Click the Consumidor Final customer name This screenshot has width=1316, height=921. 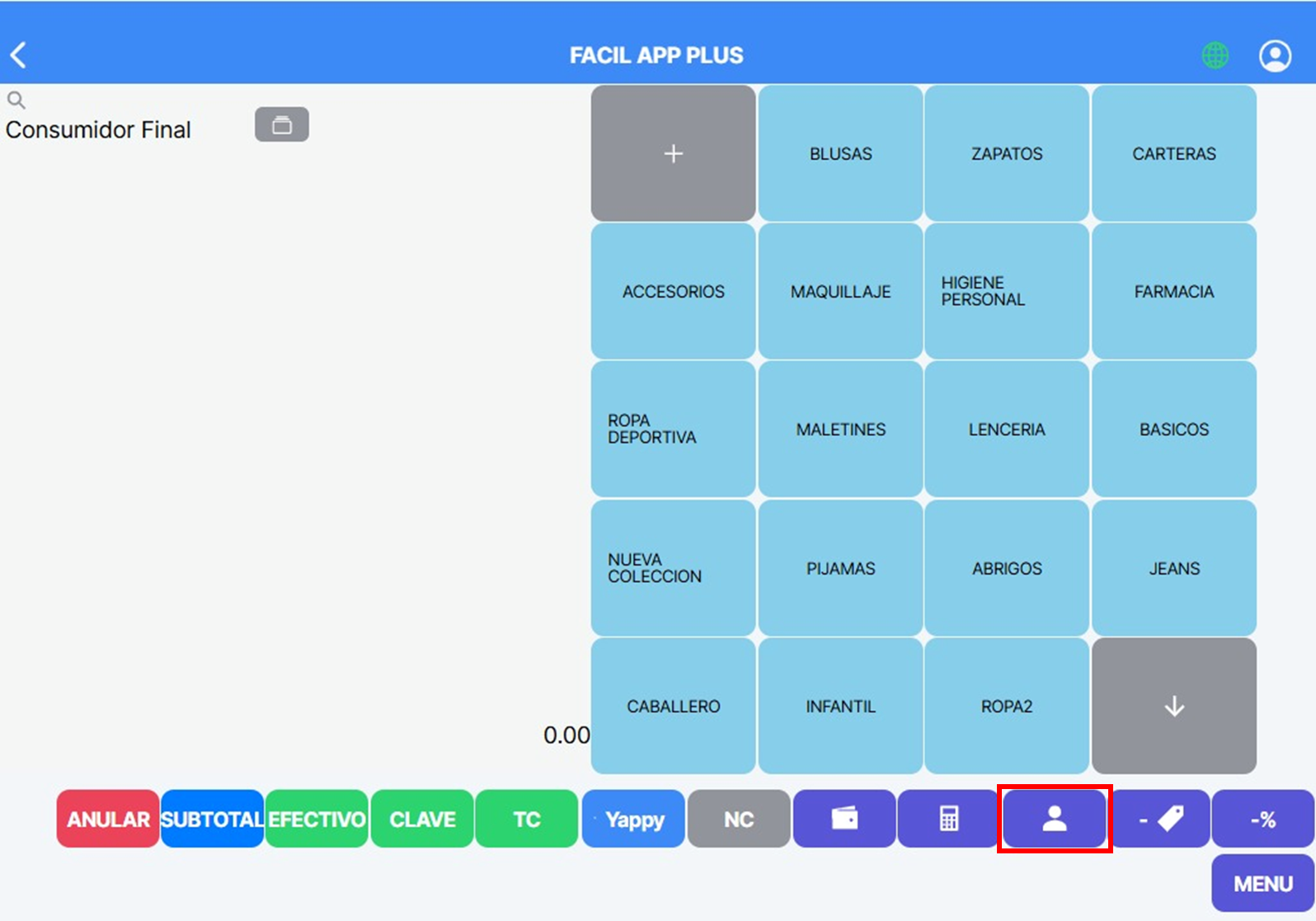pyautogui.click(x=98, y=129)
